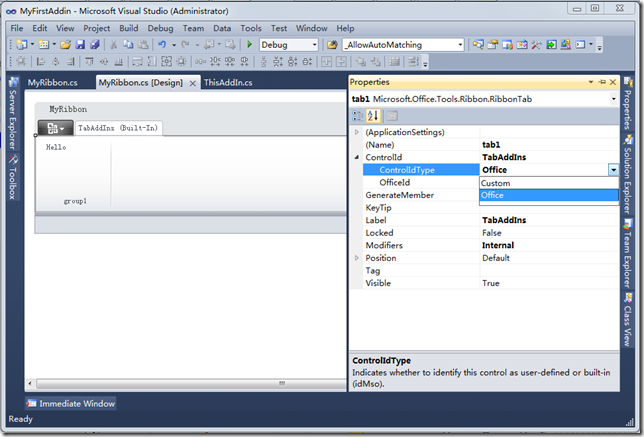Screen dimensions: 644x437
Task: Click the Copy icon in the toolbar
Action: pyautogui.click(x=128, y=45)
